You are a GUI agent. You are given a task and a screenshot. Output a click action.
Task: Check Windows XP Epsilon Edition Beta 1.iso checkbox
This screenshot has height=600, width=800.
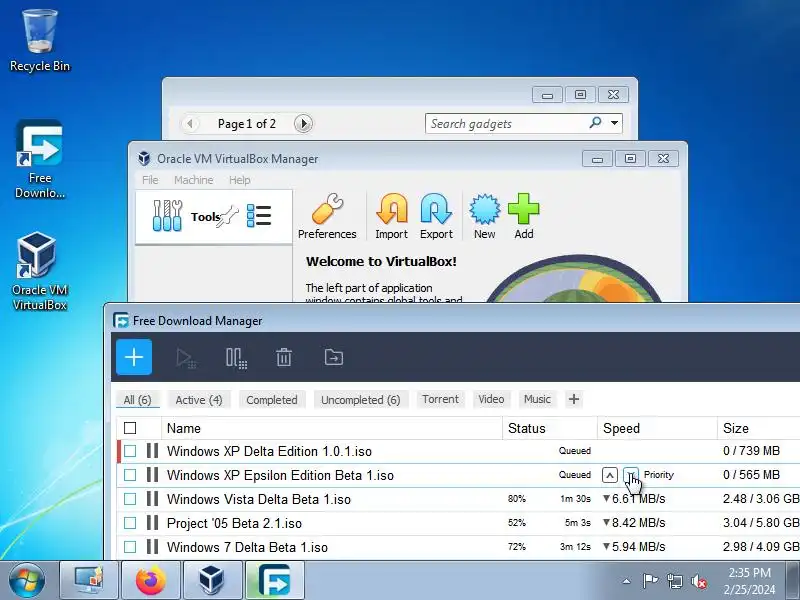click(130, 474)
